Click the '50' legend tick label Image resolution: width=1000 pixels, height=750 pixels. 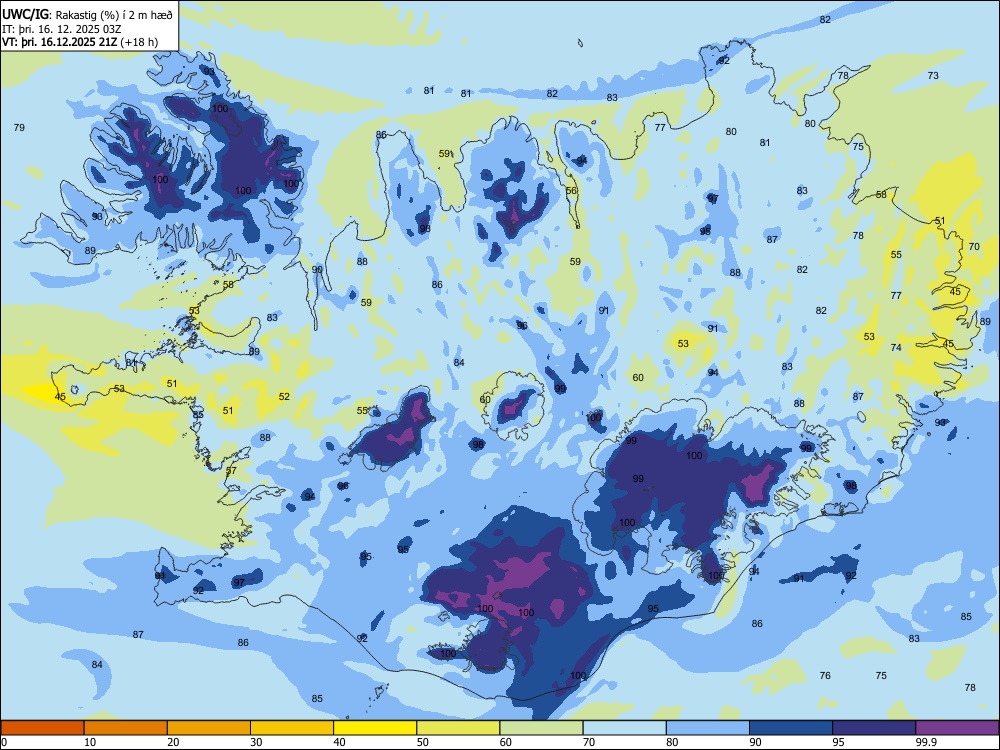click(x=423, y=742)
